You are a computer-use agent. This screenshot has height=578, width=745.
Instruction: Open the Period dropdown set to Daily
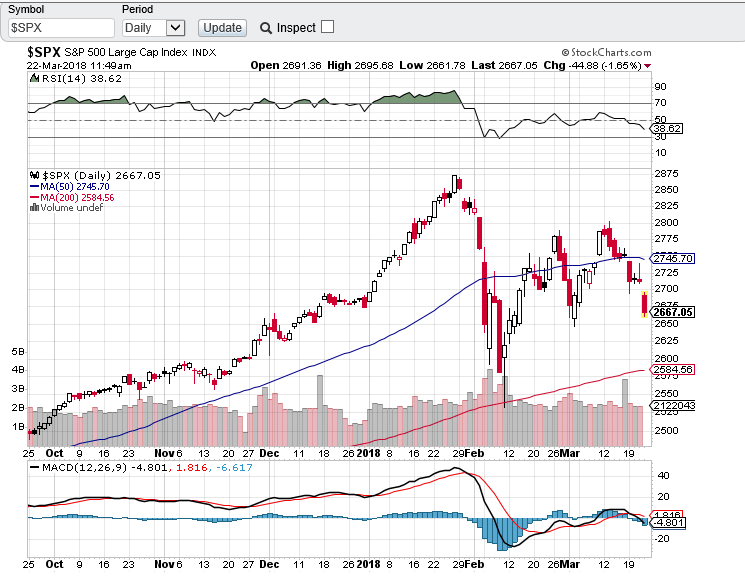153,28
